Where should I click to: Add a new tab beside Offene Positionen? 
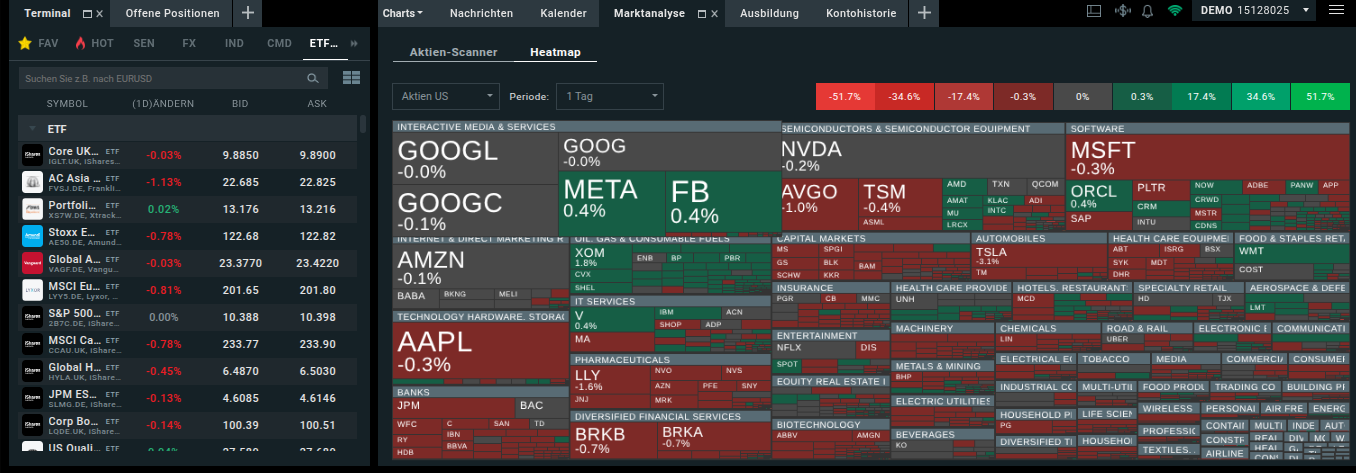(247, 13)
